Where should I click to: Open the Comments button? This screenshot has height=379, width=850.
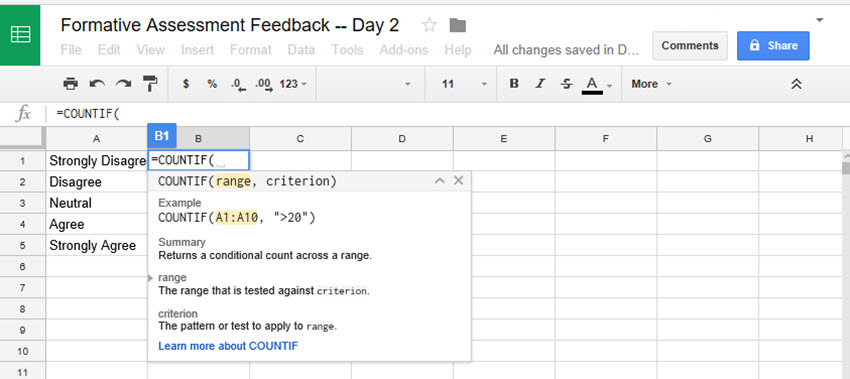pos(690,46)
